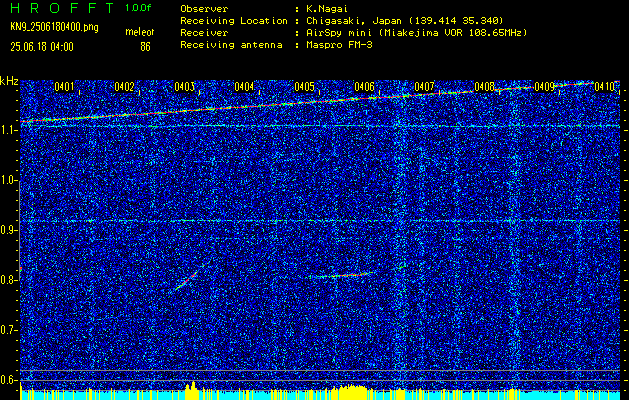
Task: Click the 0405 time marker
Action: tap(304, 86)
